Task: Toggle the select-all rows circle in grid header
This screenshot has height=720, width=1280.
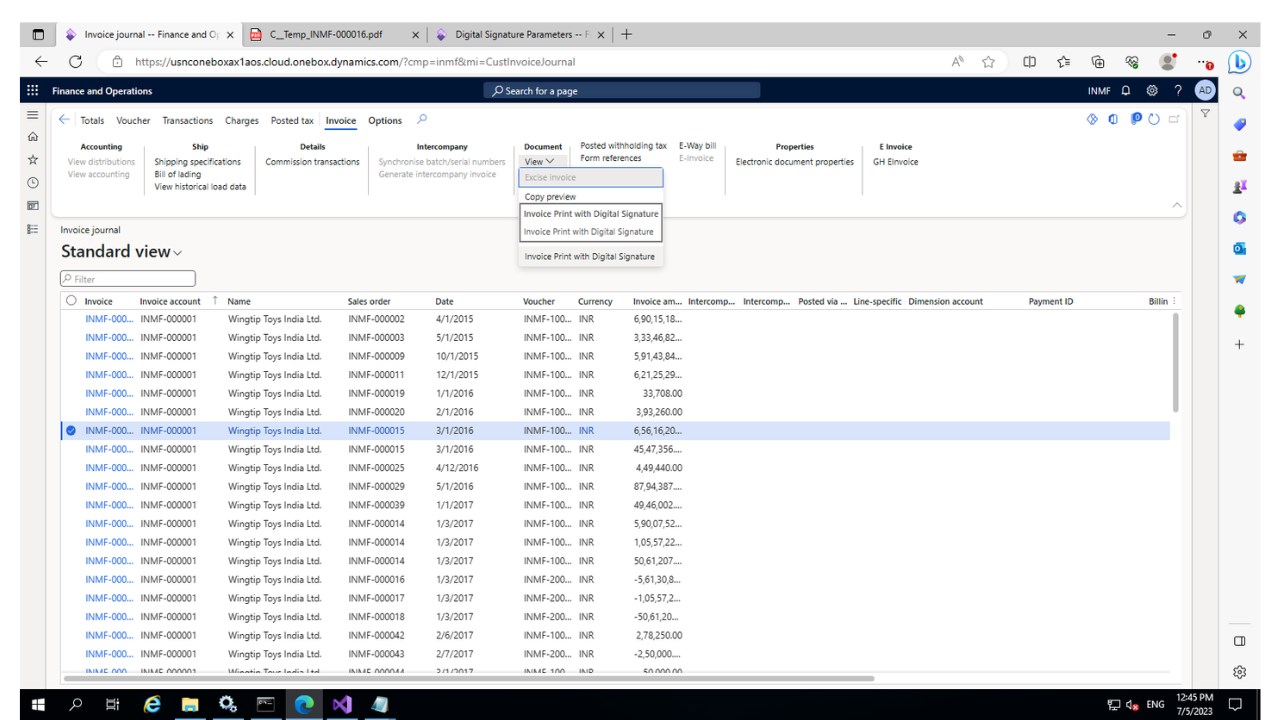Action: click(x=71, y=301)
